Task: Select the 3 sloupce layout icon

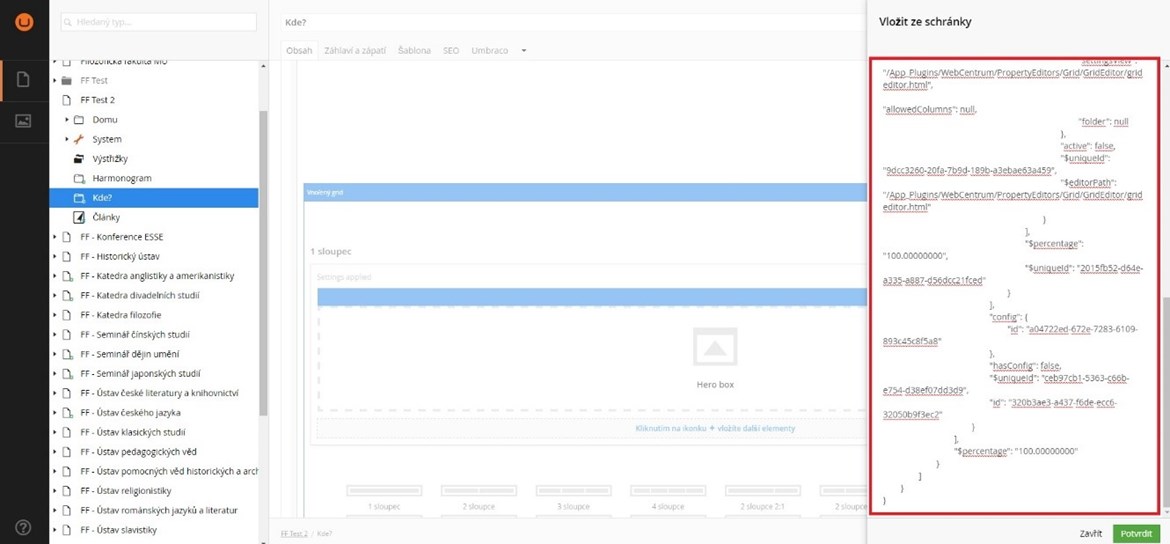Action: (573, 491)
